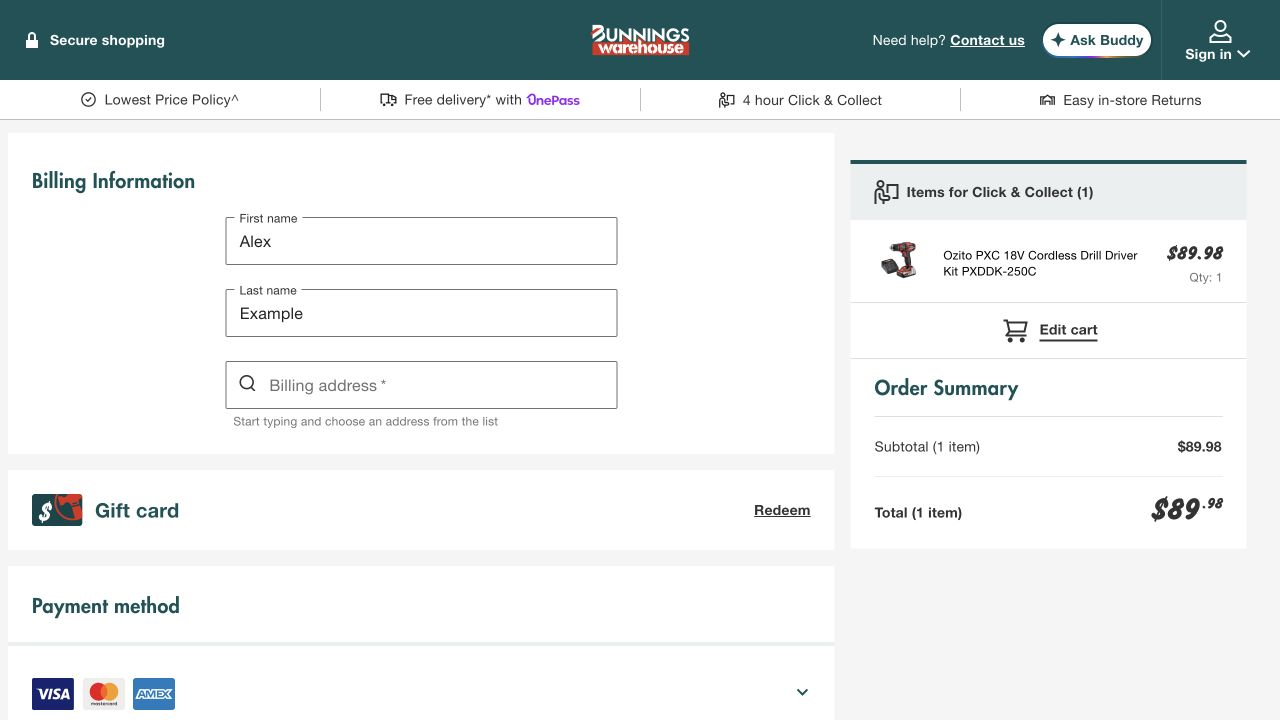Click the Lowest Price Policy checkmark icon

(x=88, y=100)
